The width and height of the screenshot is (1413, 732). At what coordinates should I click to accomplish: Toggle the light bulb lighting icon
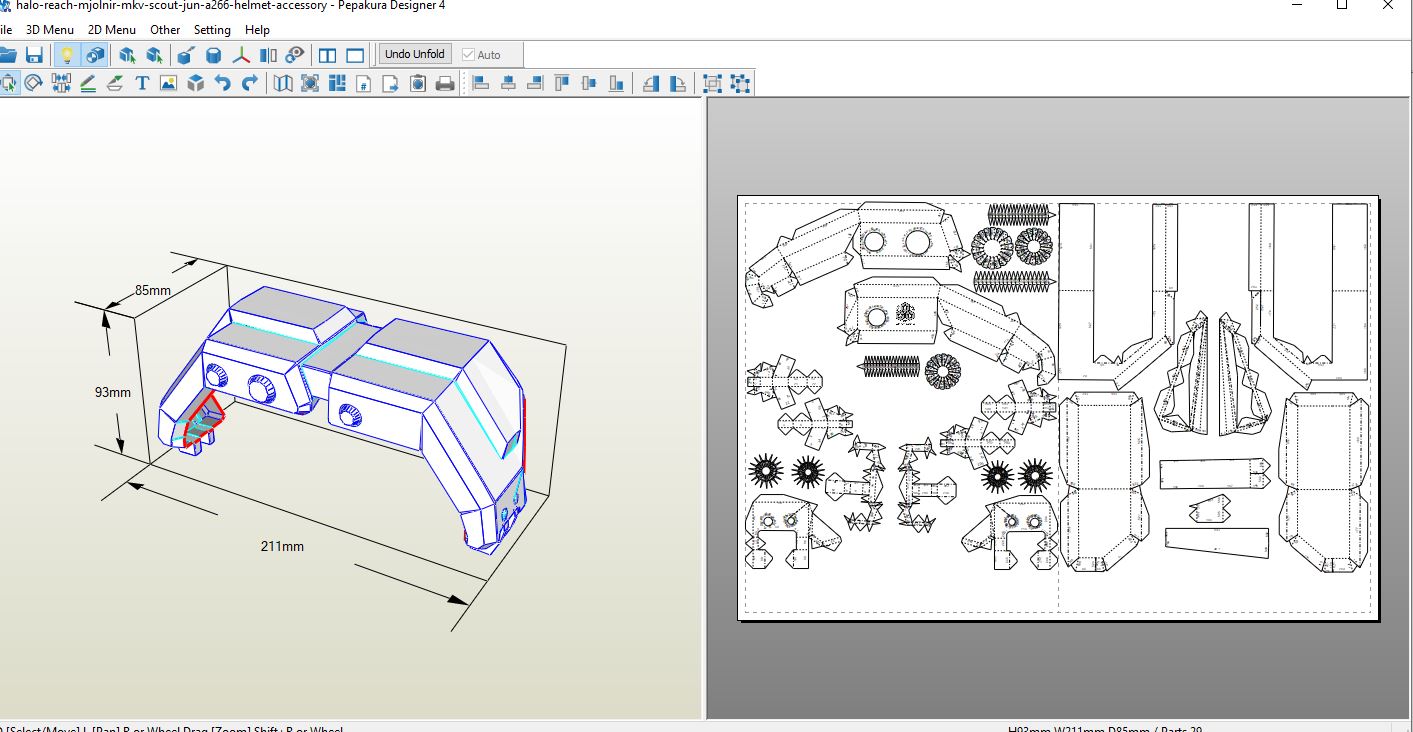click(x=67, y=55)
